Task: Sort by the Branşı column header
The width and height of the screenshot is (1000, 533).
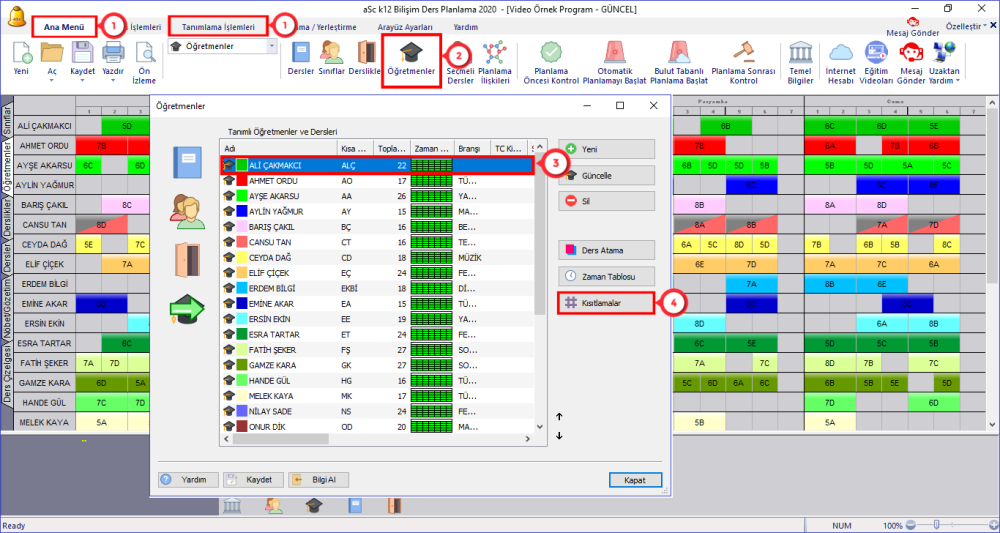Action: click(472, 149)
